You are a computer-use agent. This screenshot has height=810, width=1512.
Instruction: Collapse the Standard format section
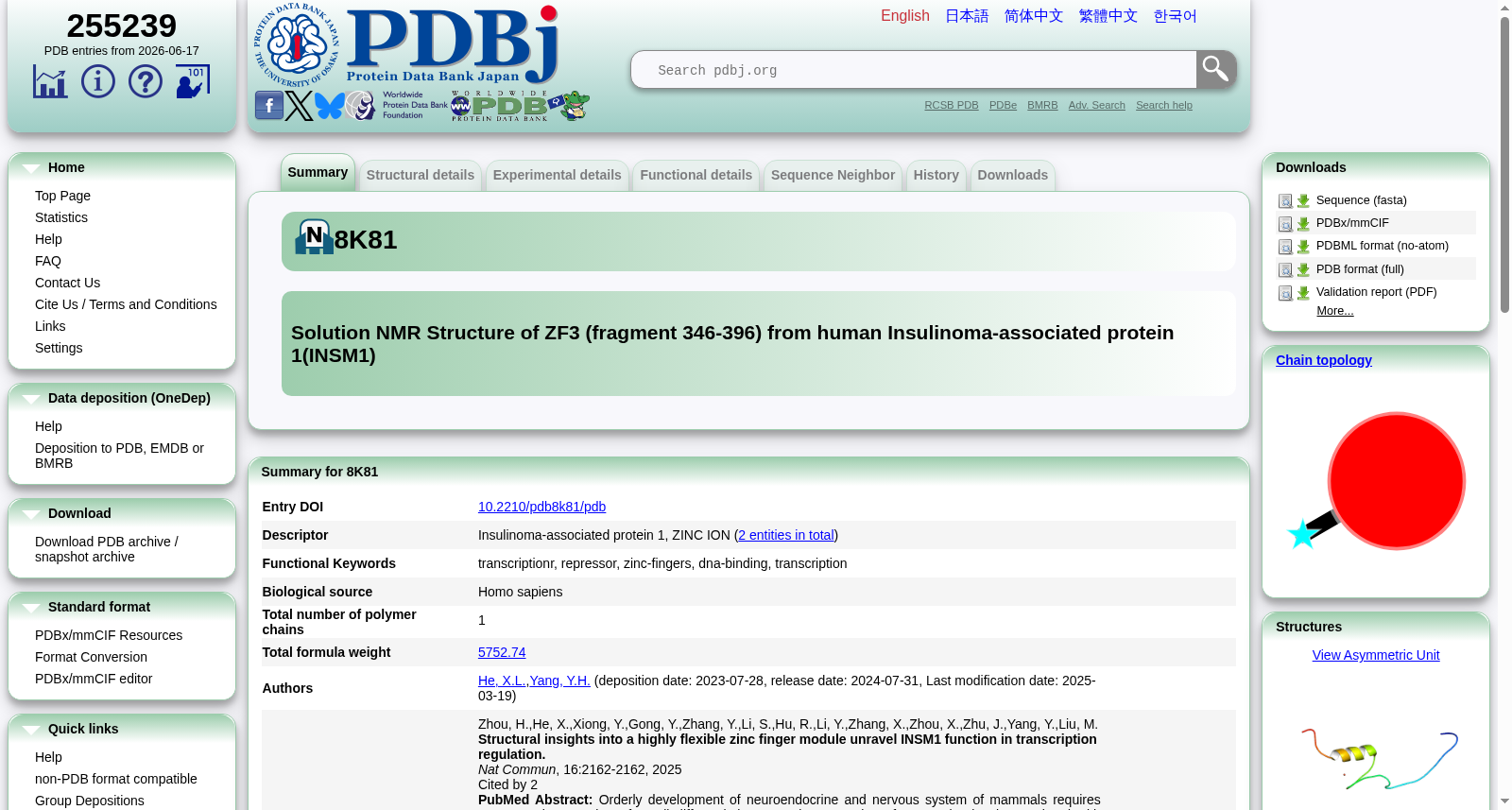pos(31,608)
